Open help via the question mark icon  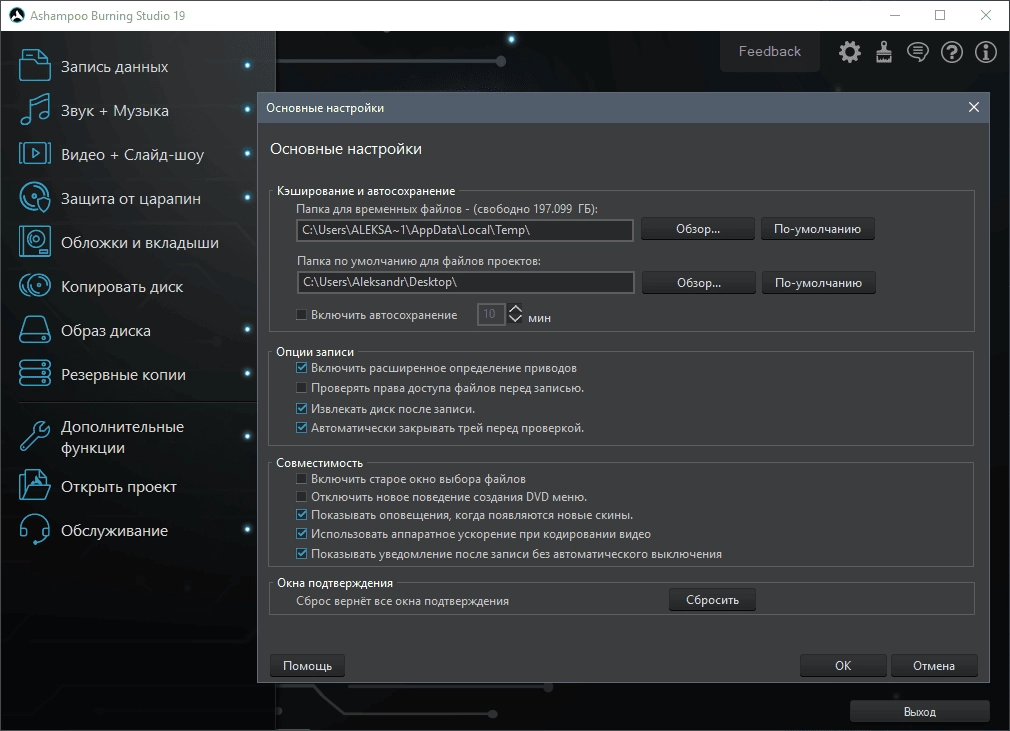[x=952, y=52]
